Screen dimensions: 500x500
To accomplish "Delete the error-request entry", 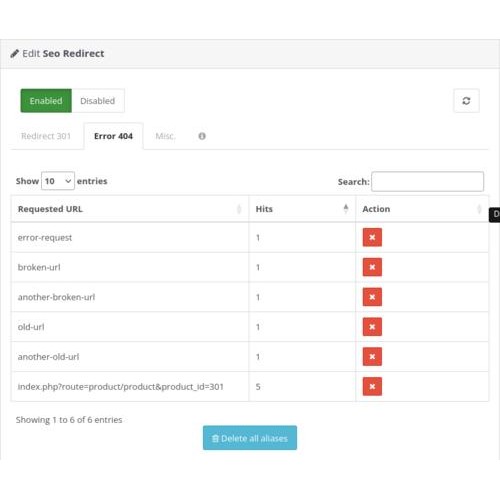I will pos(372,237).
